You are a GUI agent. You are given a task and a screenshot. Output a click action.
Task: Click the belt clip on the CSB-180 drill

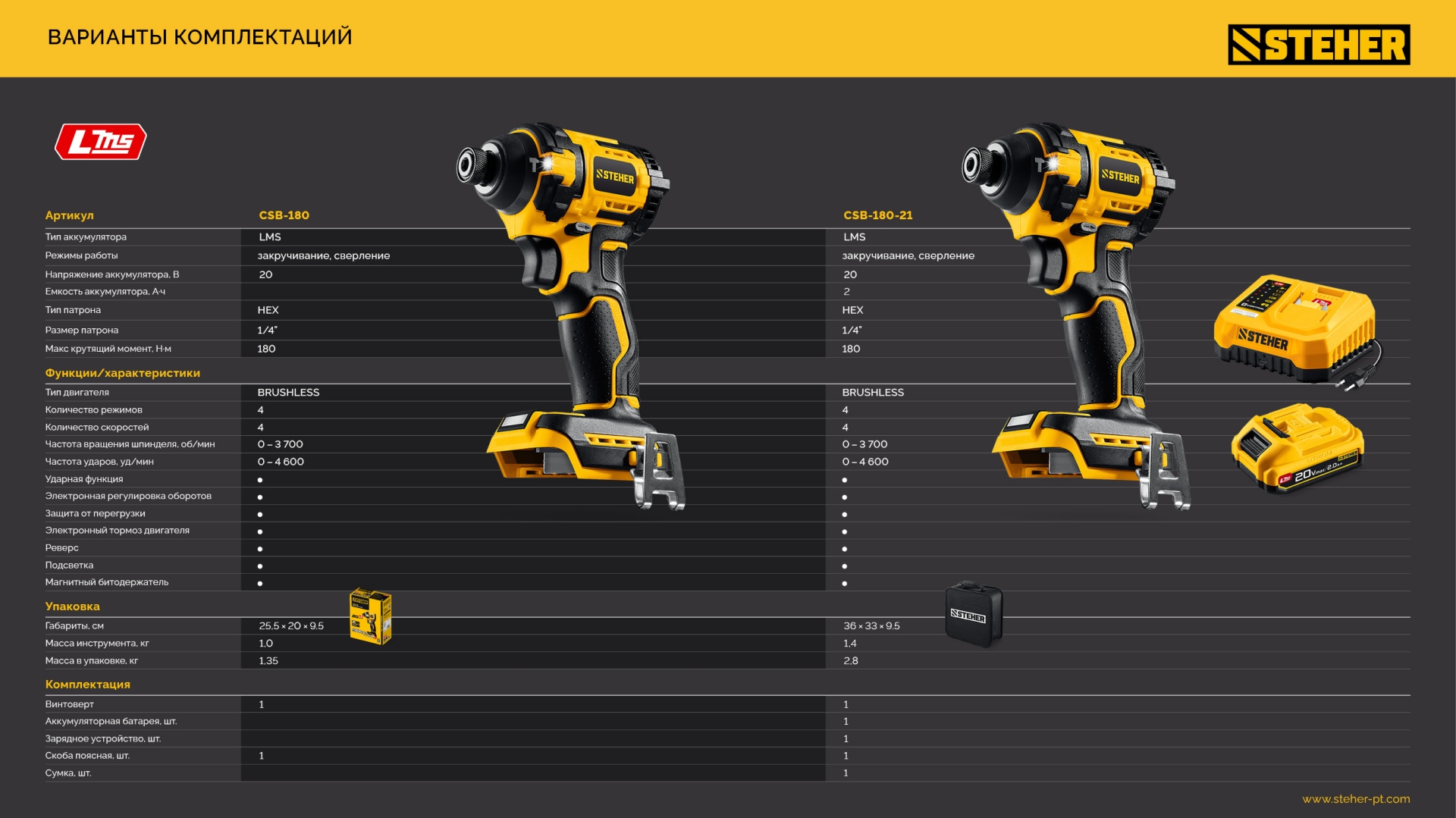pyautogui.click(x=661, y=472)
